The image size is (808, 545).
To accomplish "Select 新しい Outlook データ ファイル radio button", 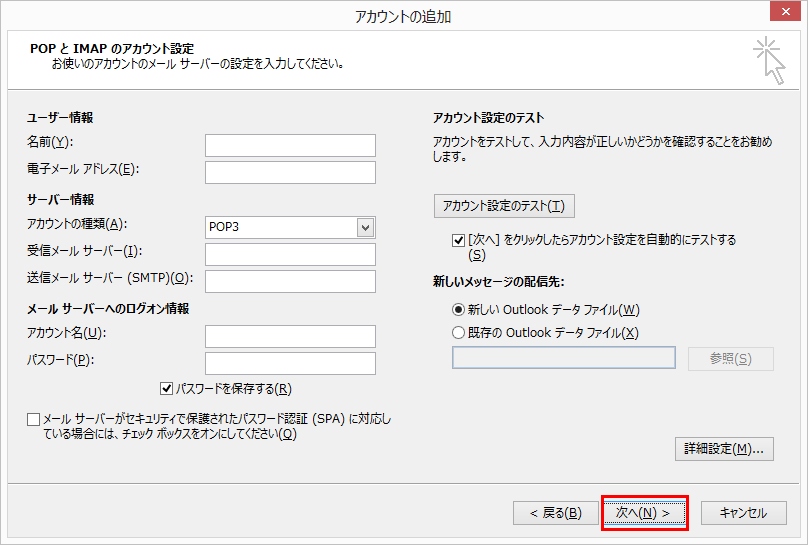I will tap(458, 310).
